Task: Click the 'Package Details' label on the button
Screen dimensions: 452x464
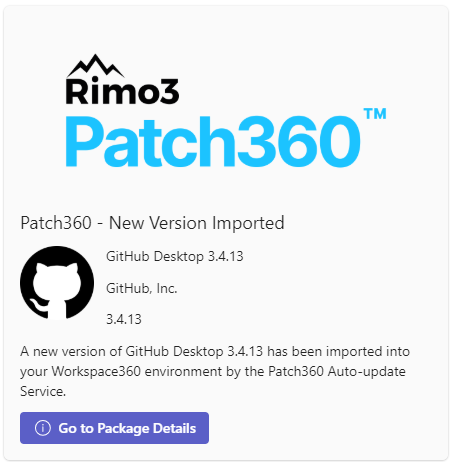Action: [147, 428]
